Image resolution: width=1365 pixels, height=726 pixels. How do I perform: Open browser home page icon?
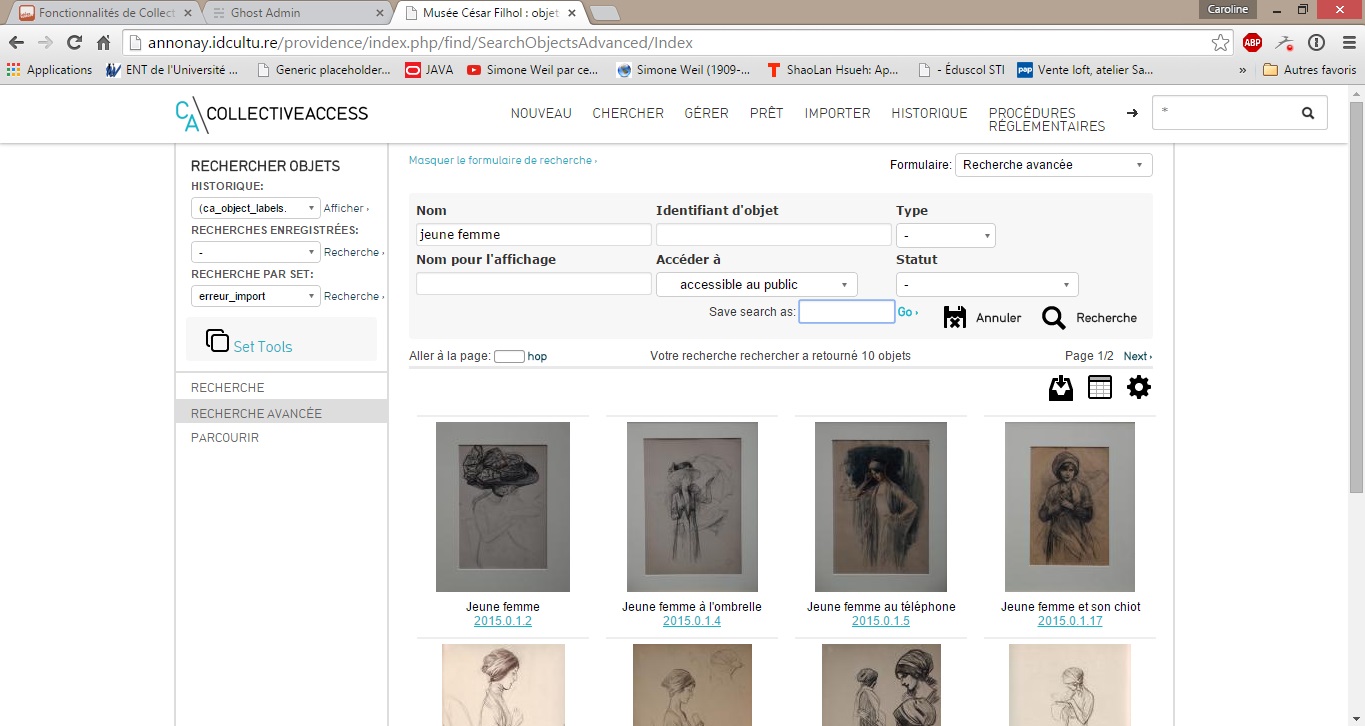pyautogui.click(x=103, y=43)
